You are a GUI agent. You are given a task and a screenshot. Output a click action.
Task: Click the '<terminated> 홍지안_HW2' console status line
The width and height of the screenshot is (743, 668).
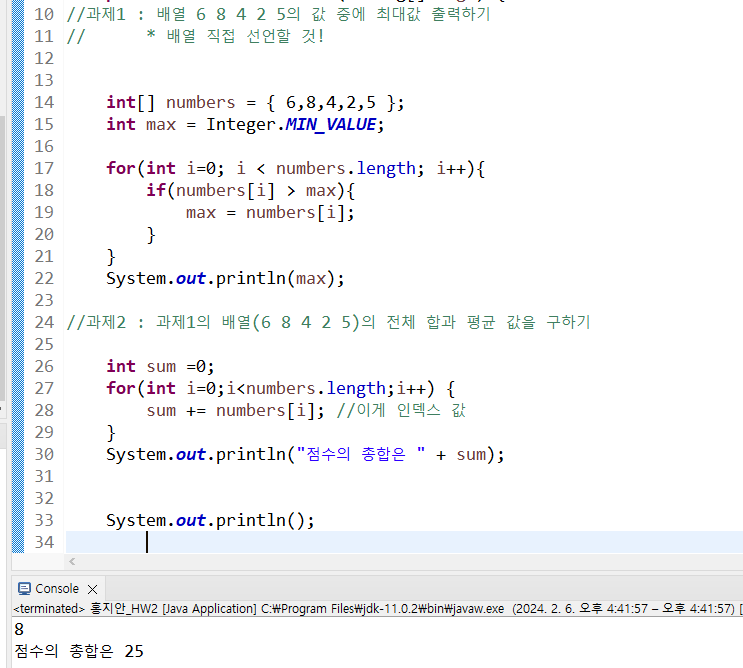tap(377, 608)
